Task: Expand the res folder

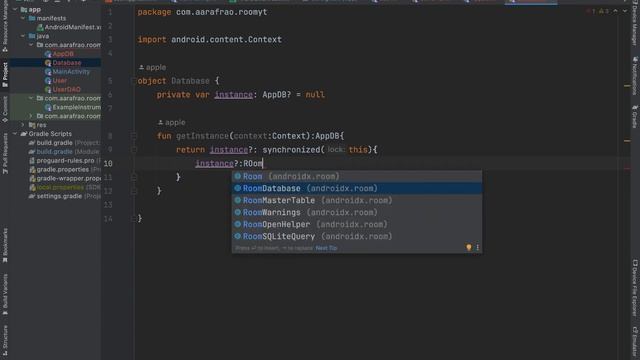Action: (23, 125)
